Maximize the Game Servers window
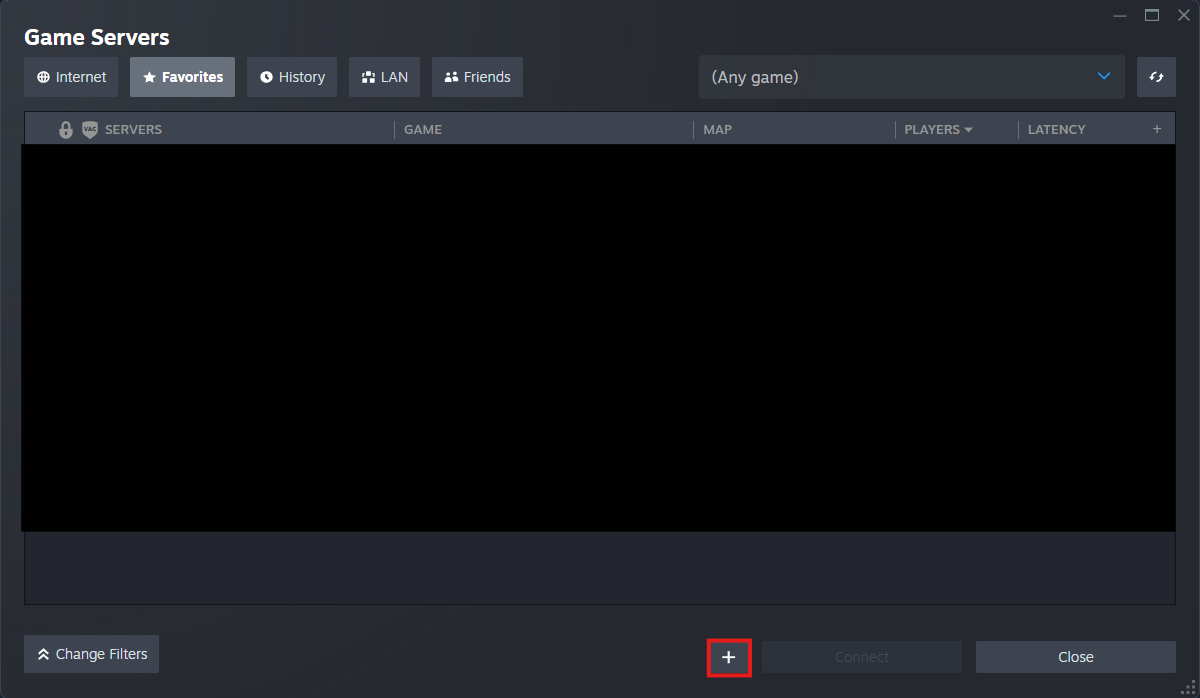Screen dimensions: 1200x698 1152,15
